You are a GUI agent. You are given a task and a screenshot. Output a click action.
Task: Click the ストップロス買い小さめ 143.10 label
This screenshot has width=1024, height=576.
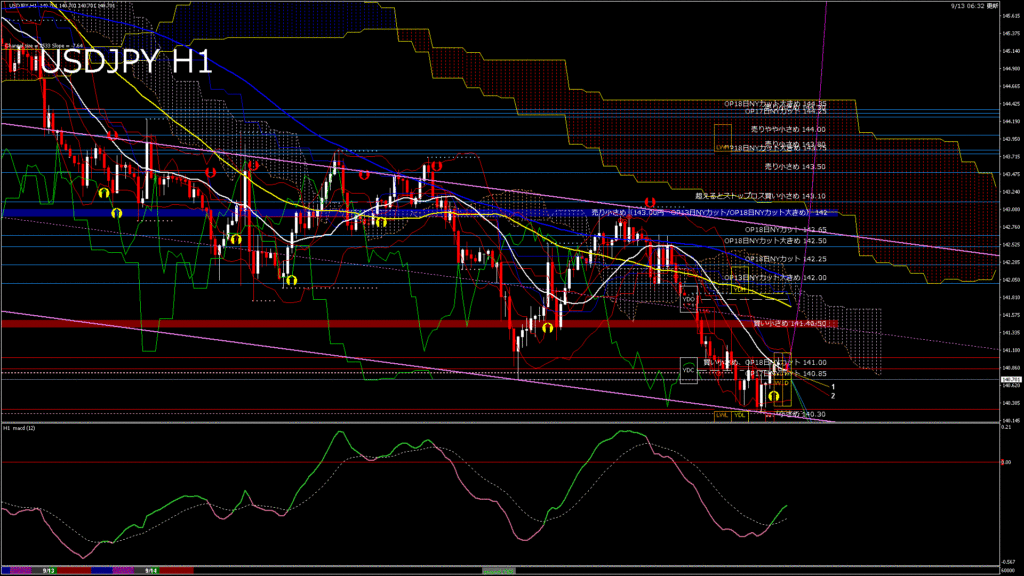coord(760,196)
